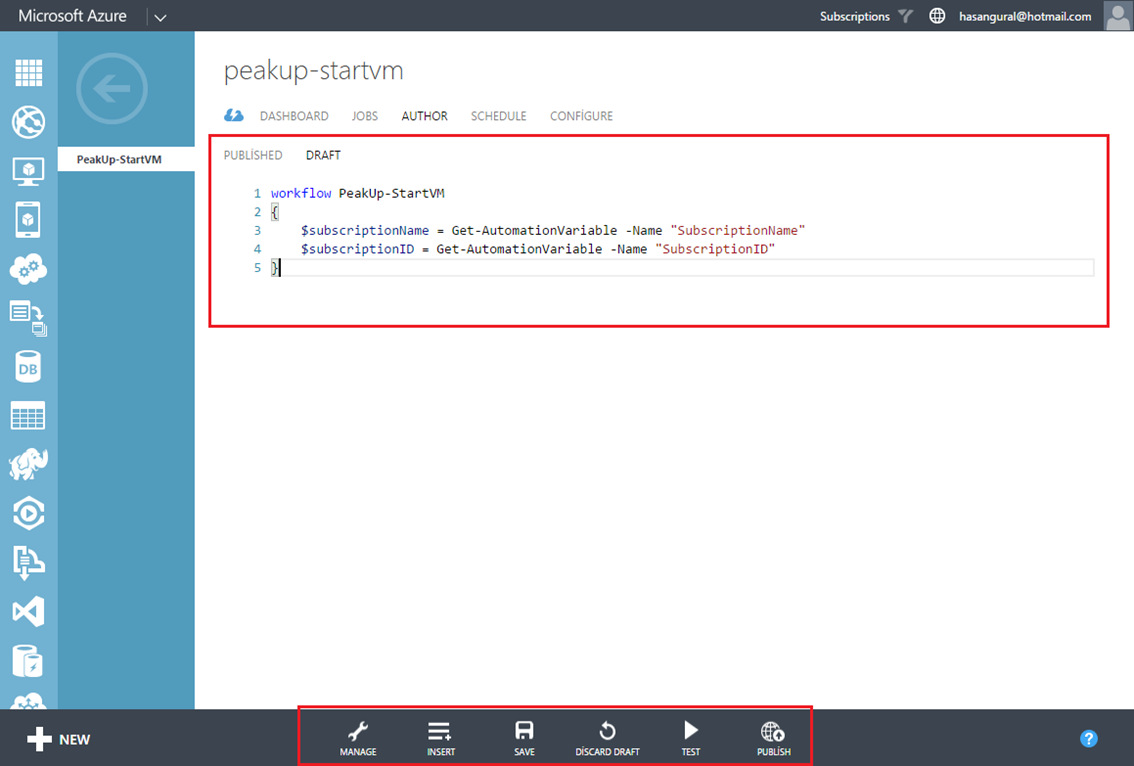
Task: Click the "SubscriptionName" string literal
Action: point(738,230)
